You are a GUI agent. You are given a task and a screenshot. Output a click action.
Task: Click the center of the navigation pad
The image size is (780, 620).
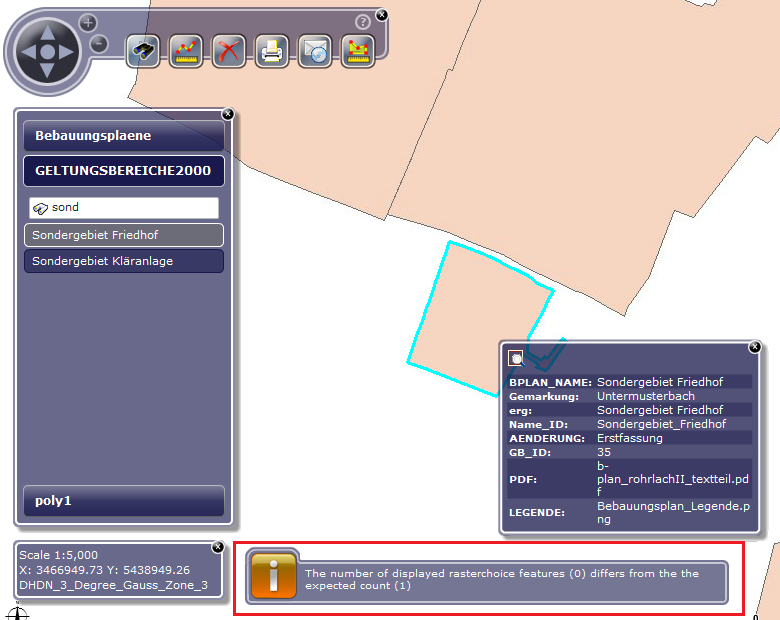(x=47, y=52)
